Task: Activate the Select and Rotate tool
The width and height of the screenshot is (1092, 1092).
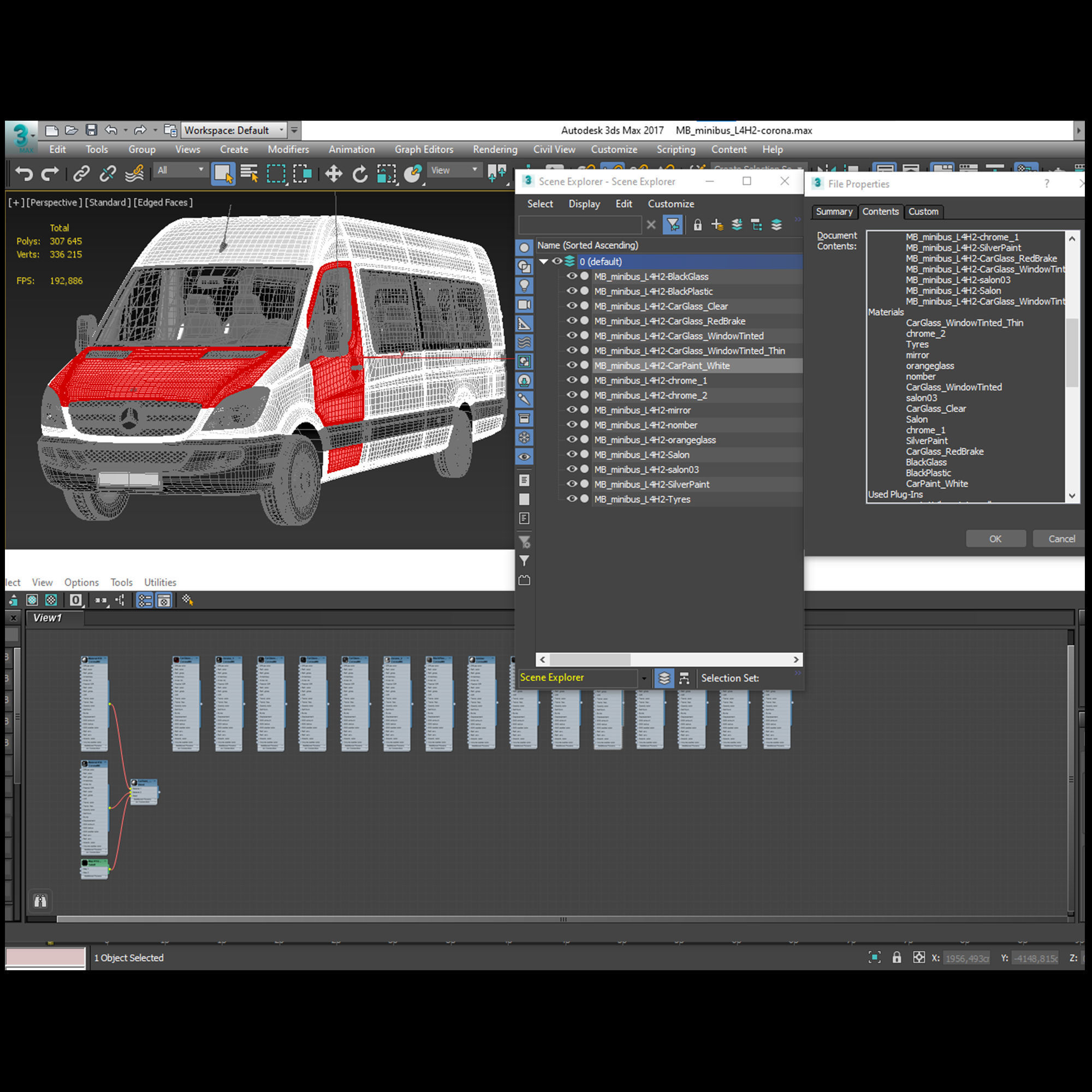Action: pyautogui.click(x=360, y=174)
